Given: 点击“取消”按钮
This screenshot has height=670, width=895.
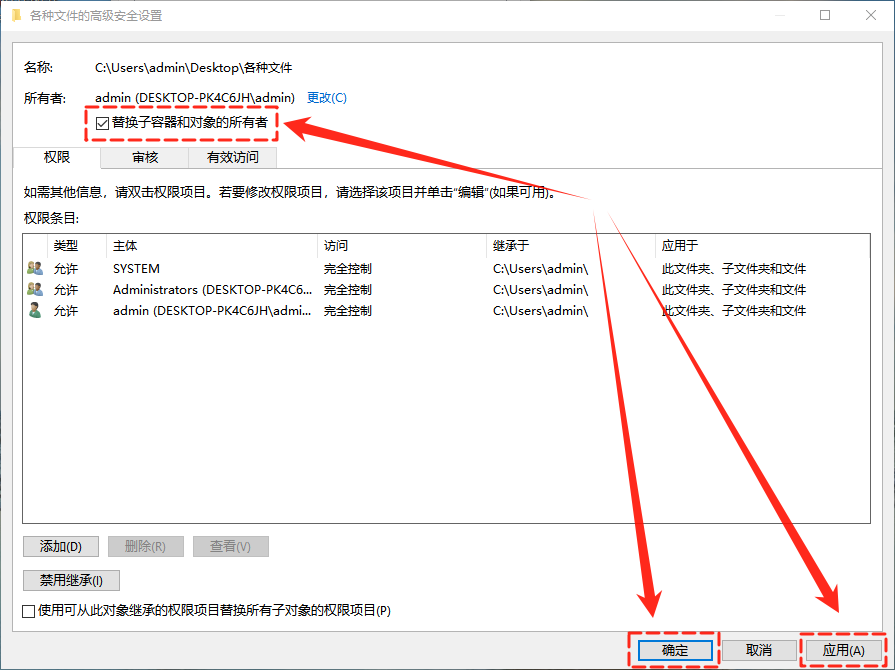Looking at the screenshot, I should (x=760, y=649).
